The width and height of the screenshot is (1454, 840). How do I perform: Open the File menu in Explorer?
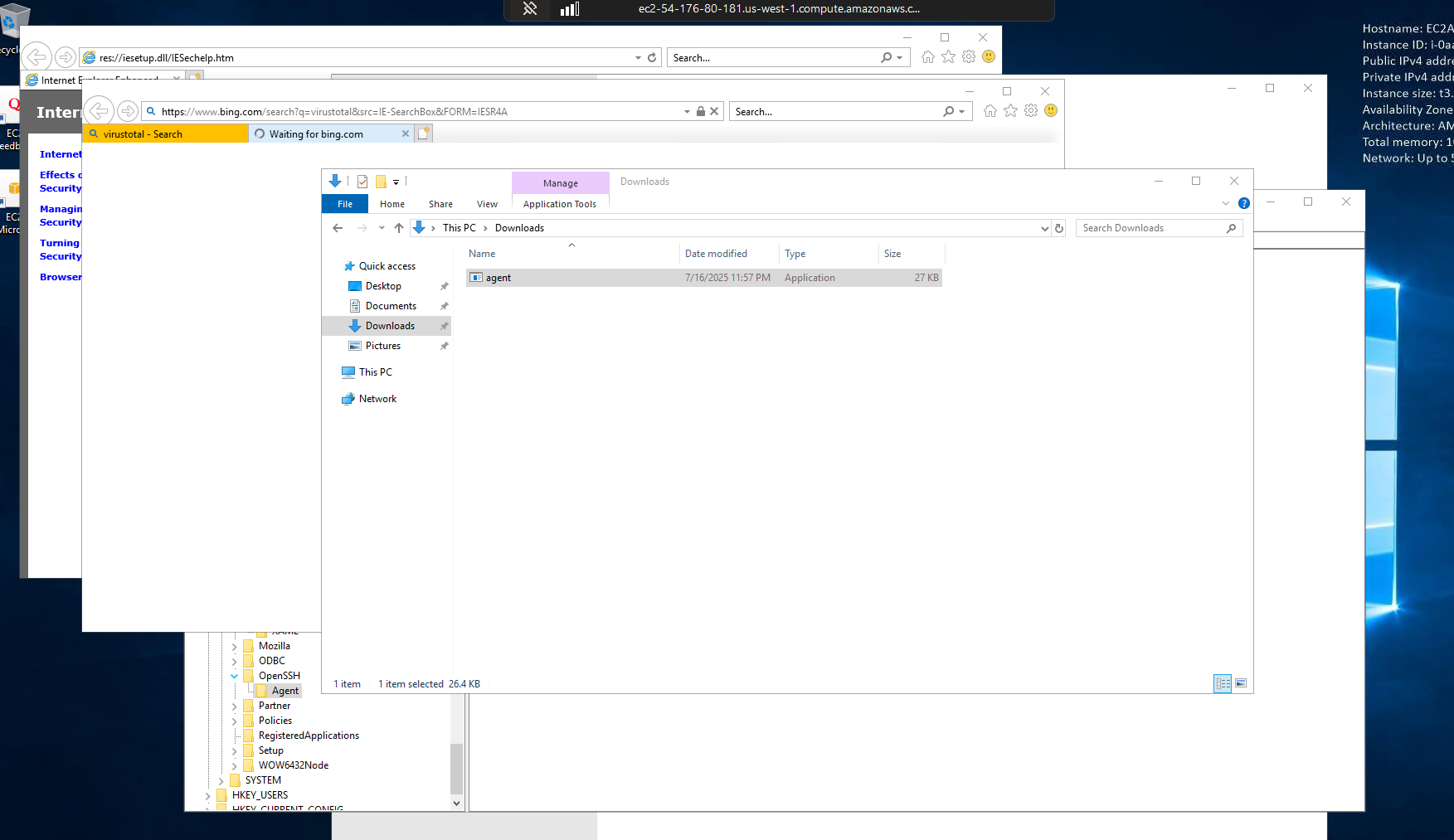click(345, 204)
